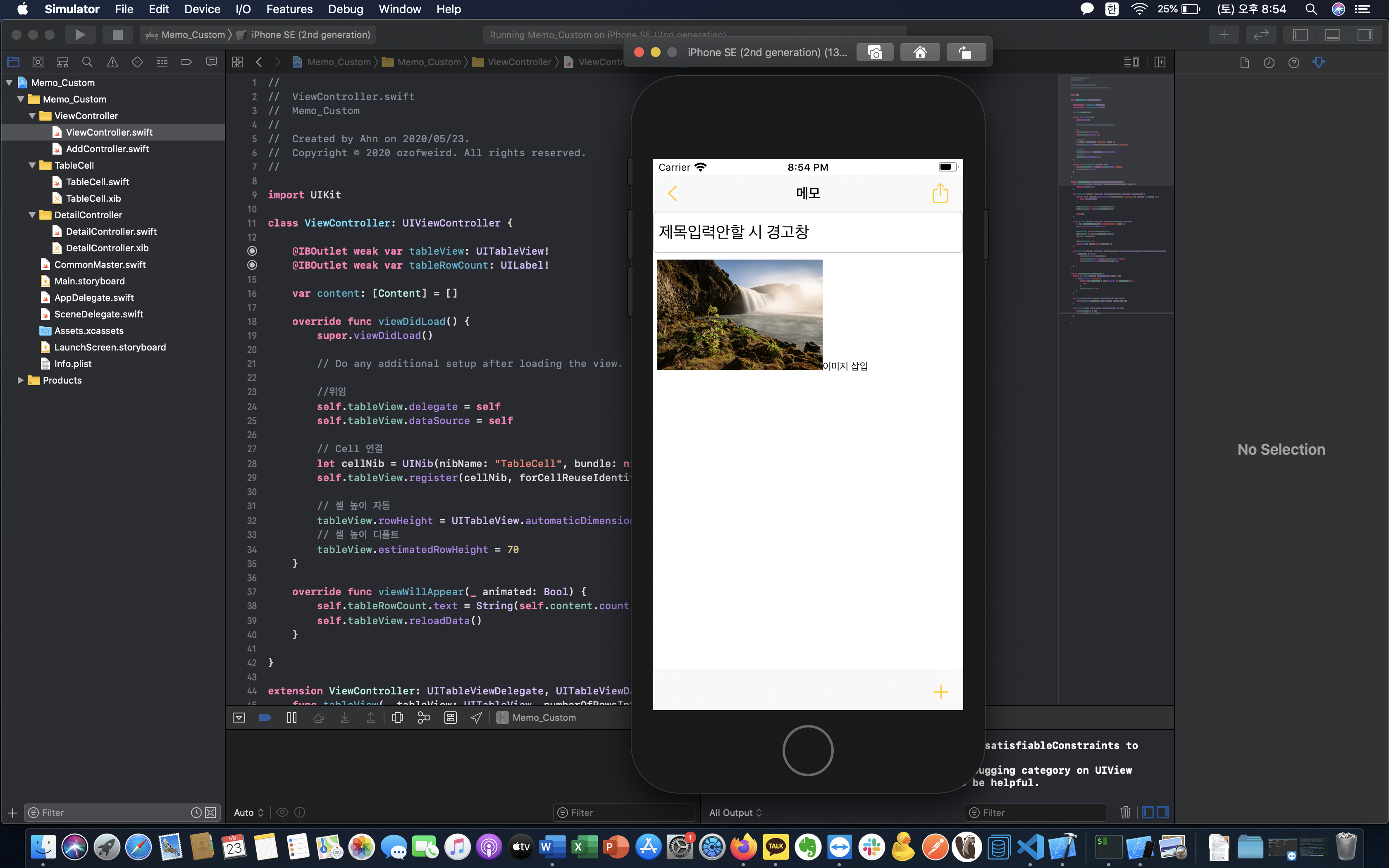
Task: Open the All Output dropdown
Action: click(x=735, y=812)
